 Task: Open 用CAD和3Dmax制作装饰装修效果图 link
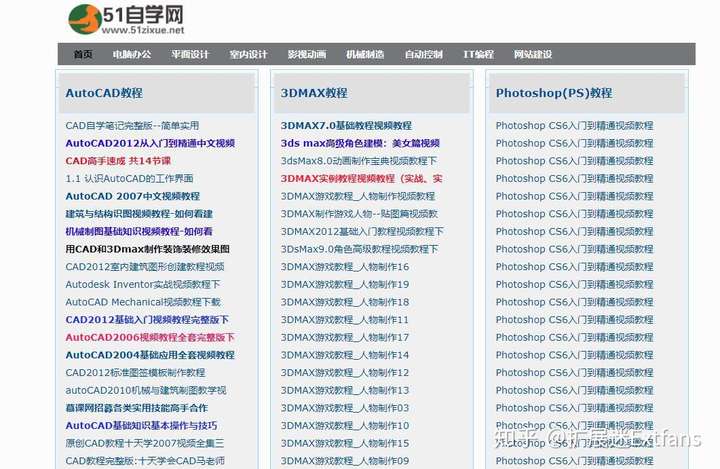point(147,249)
